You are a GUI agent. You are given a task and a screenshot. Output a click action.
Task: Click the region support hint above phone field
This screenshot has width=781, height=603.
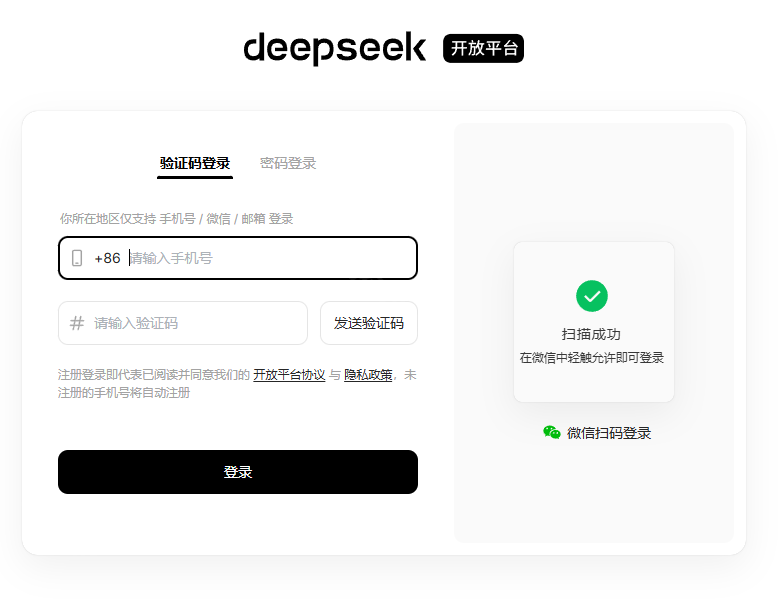click(x=176, y=219)
